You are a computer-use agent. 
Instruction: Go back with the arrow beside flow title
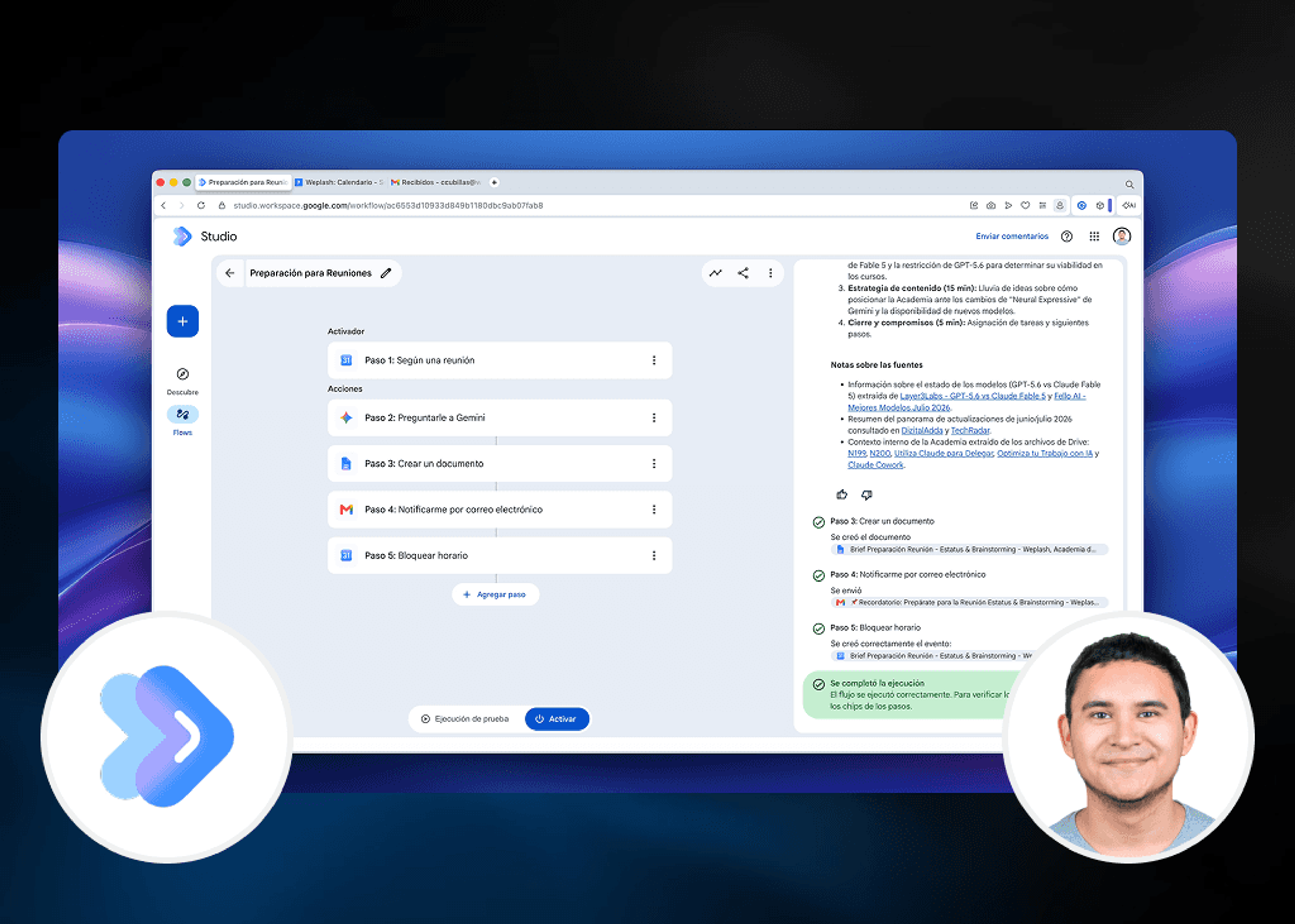click(x=230, y=273)
